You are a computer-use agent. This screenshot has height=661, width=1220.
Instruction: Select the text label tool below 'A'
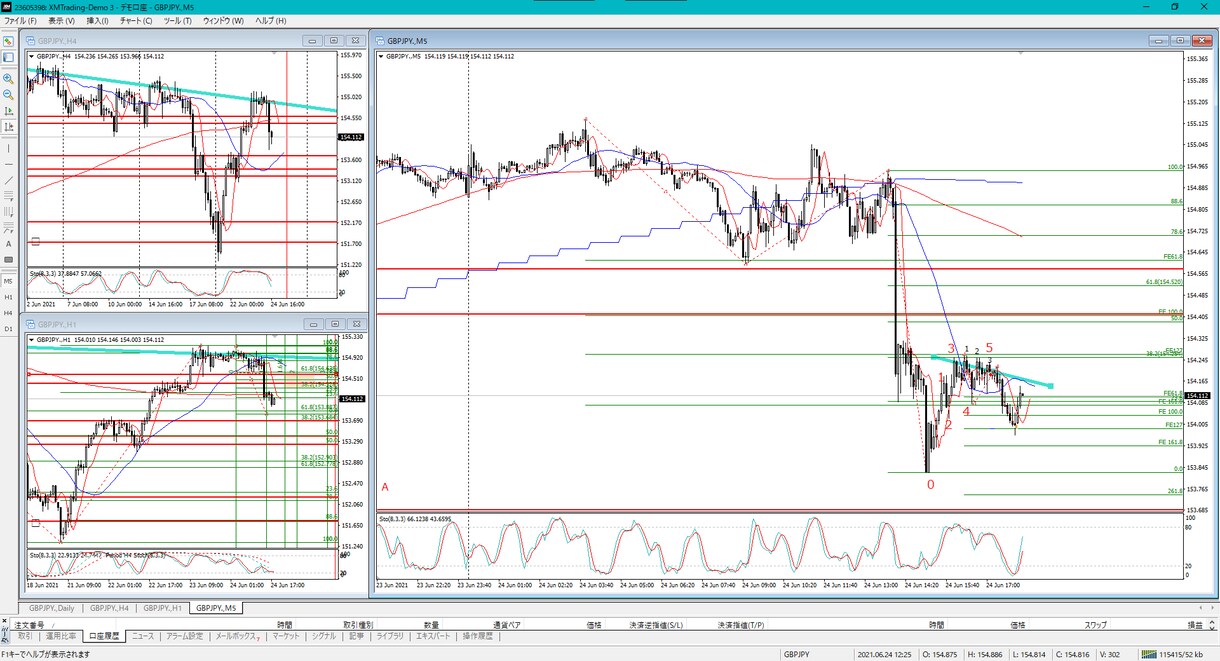click(x=8, y=260)
